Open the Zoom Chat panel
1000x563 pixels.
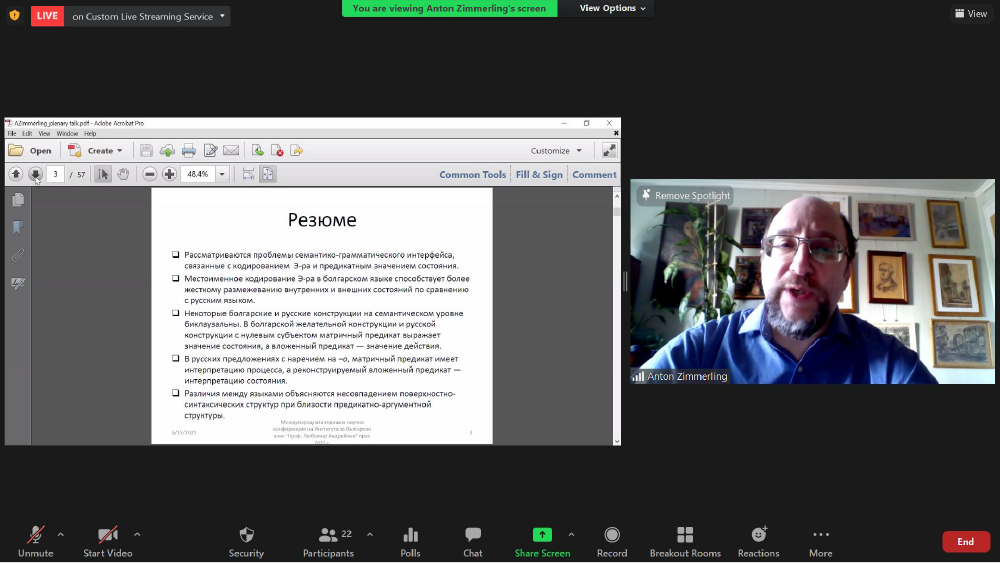point(473,541)
